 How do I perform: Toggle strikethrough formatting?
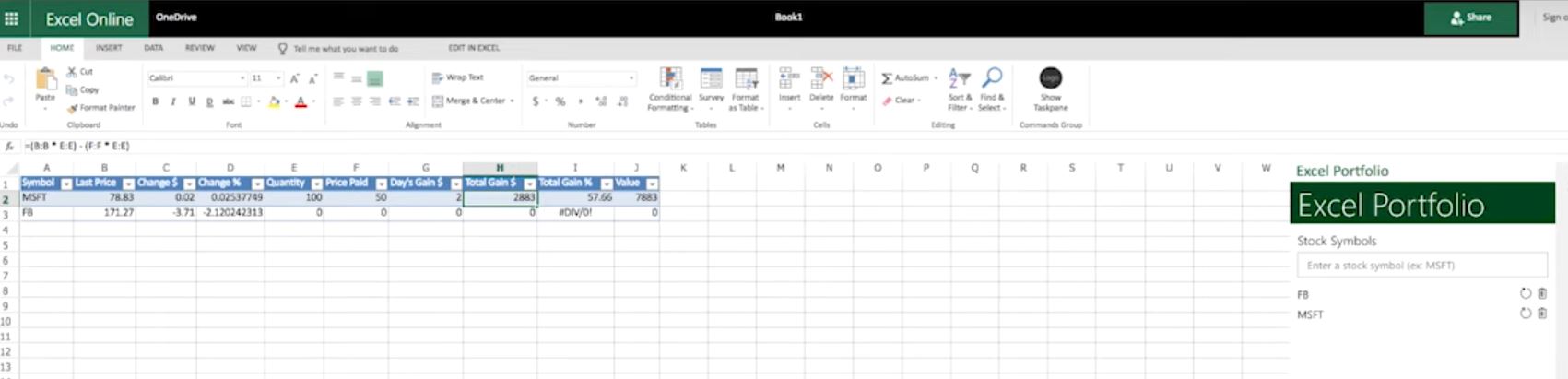click(x=228, y=101)
